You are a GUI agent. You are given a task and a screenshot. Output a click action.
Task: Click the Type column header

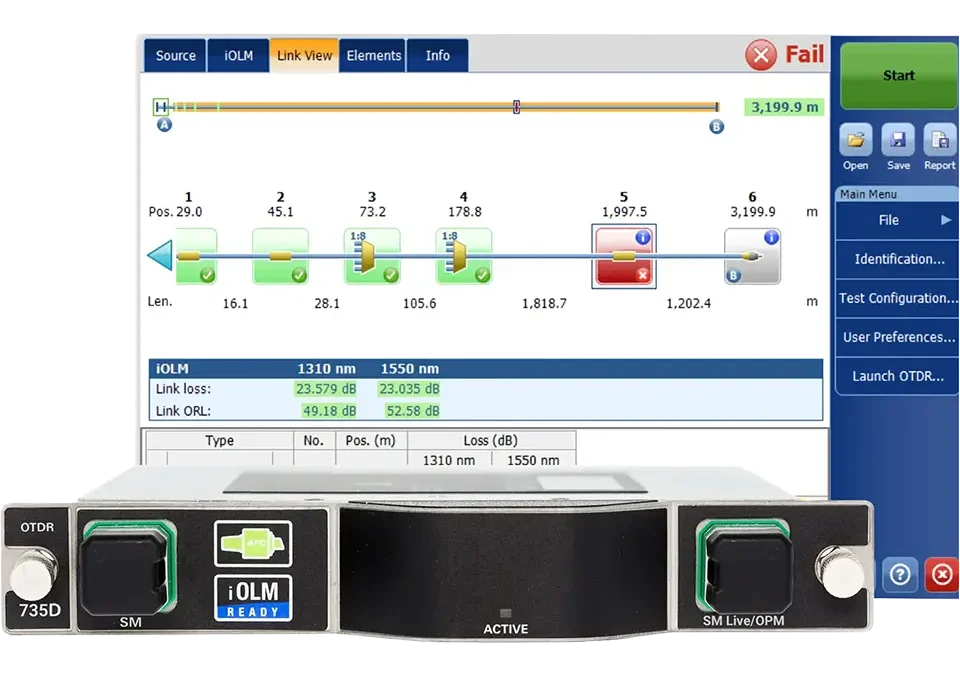click(x=220, y=440)
